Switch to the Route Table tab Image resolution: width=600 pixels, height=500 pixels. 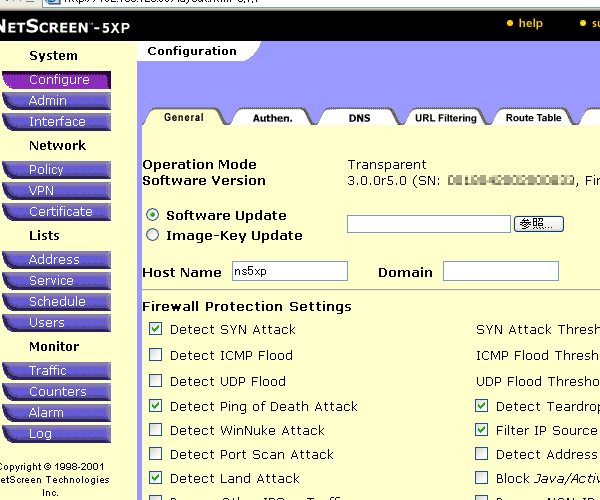[x=533, y=118]
